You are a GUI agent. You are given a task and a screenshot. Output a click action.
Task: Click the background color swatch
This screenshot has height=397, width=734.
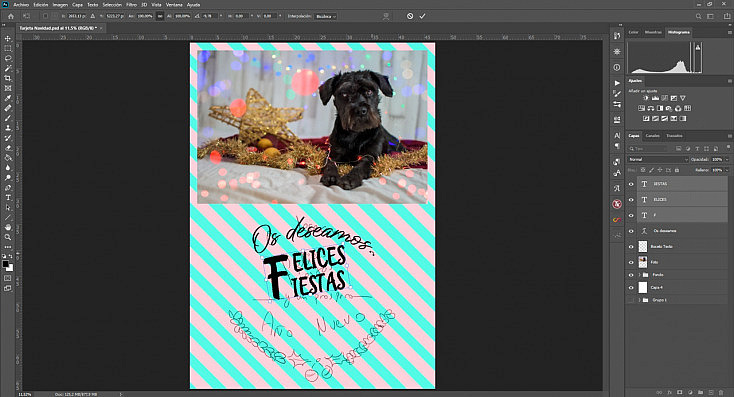click(10, 268)
